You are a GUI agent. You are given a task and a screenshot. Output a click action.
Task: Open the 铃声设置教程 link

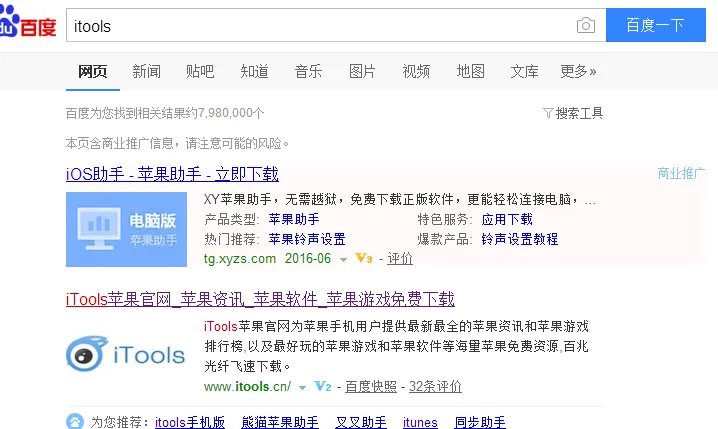(520, 239)
